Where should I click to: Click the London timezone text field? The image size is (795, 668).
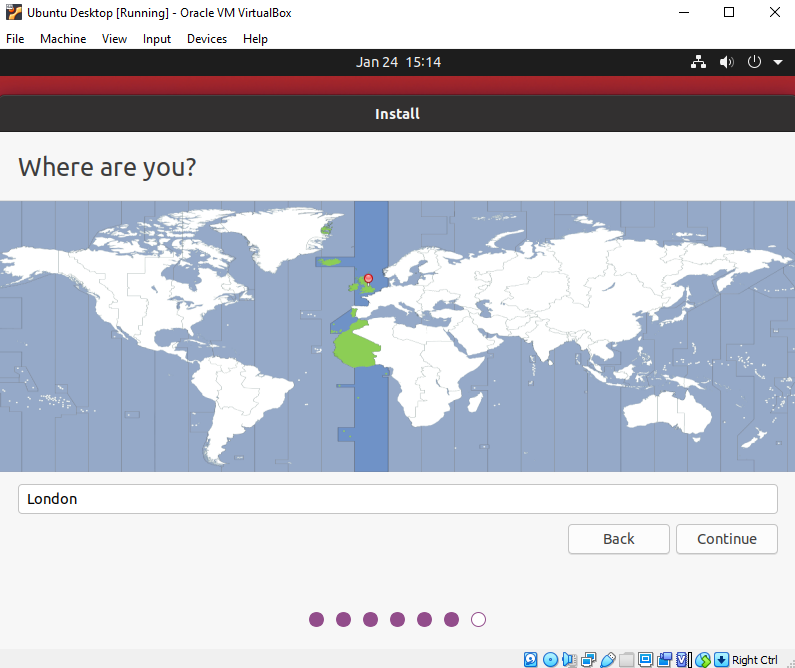tap(398, 499)
